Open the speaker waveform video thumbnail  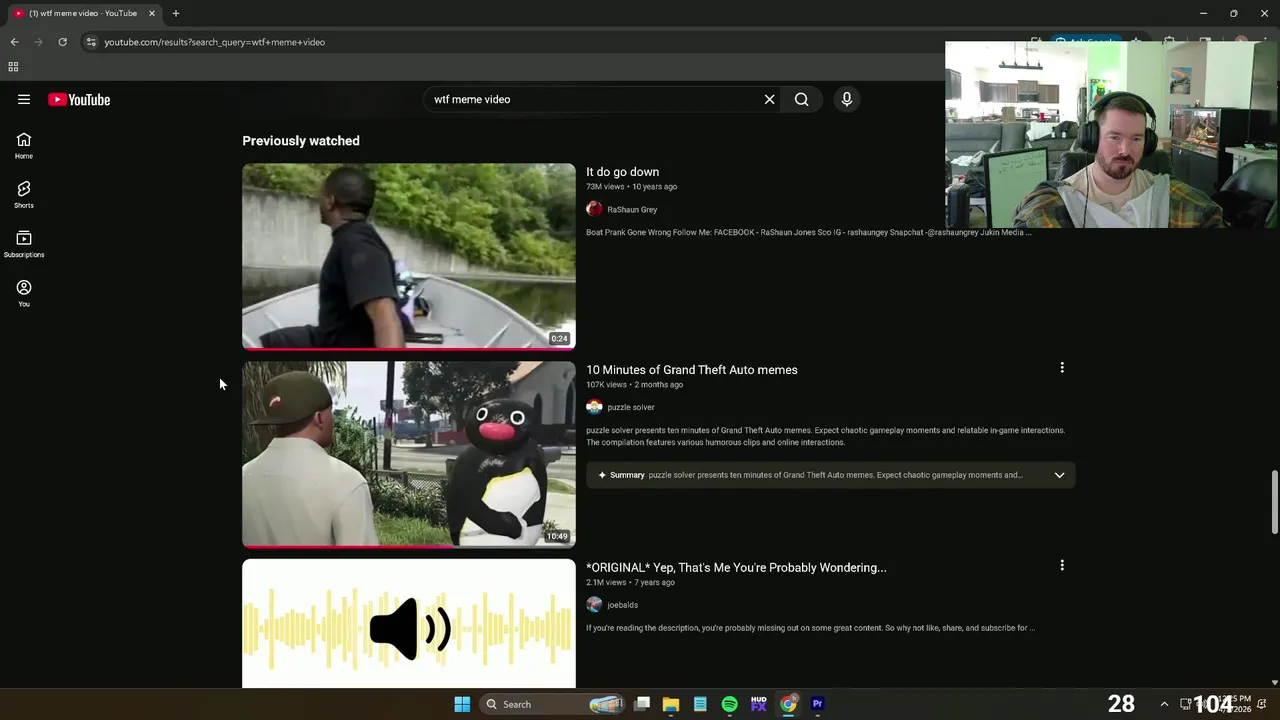[409, 623]
